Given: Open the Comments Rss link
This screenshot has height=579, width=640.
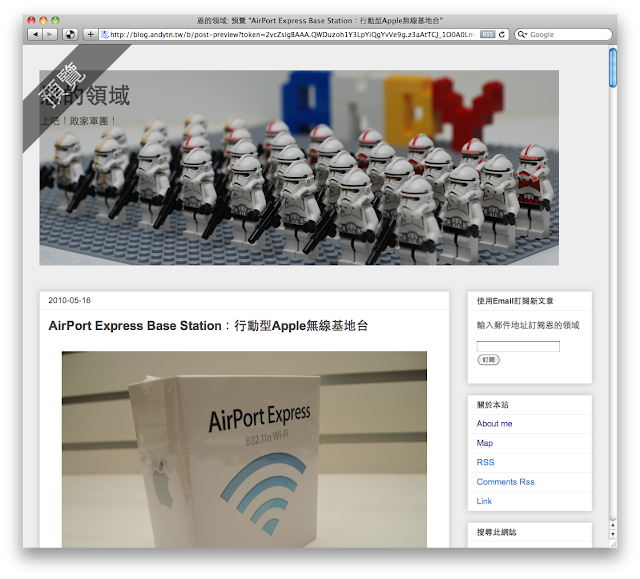Looking at the screenshot, I should [x=505, y=482].
